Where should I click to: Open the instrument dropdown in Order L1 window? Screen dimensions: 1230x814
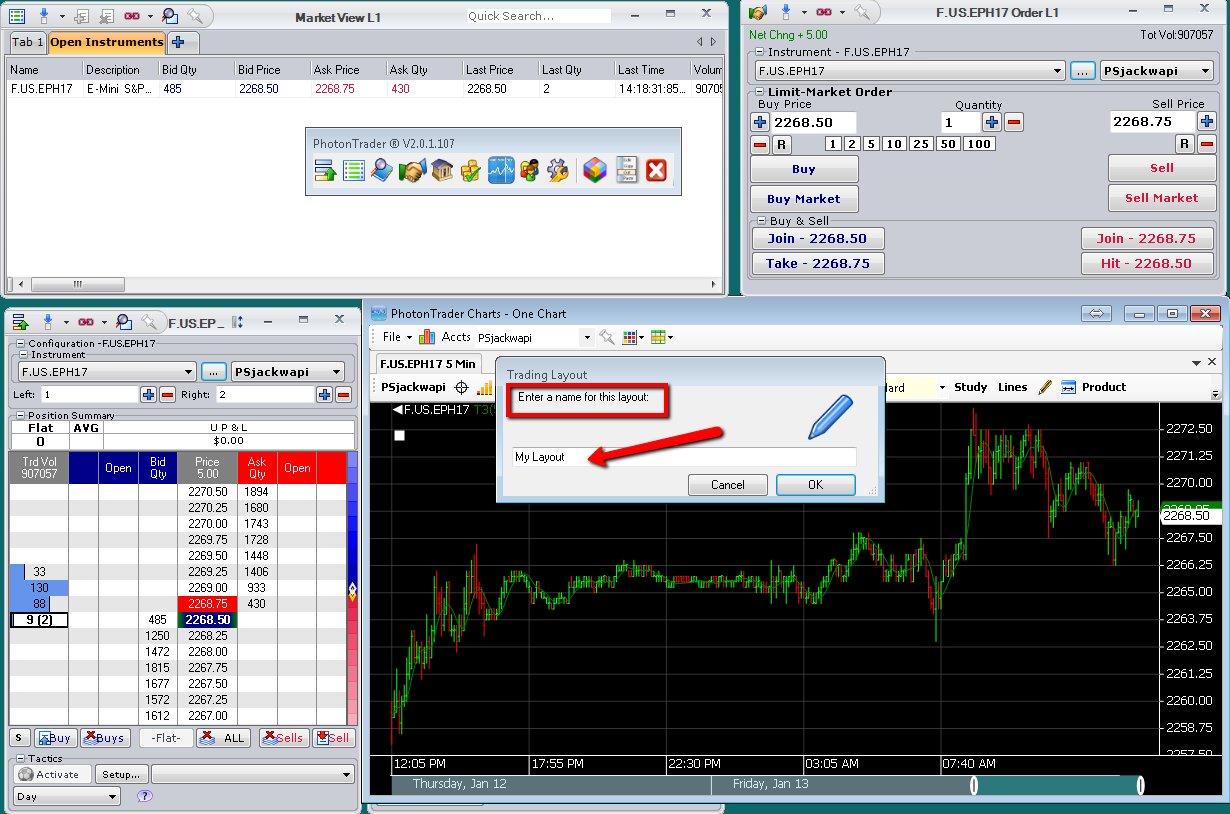[x=1058, y=71]
